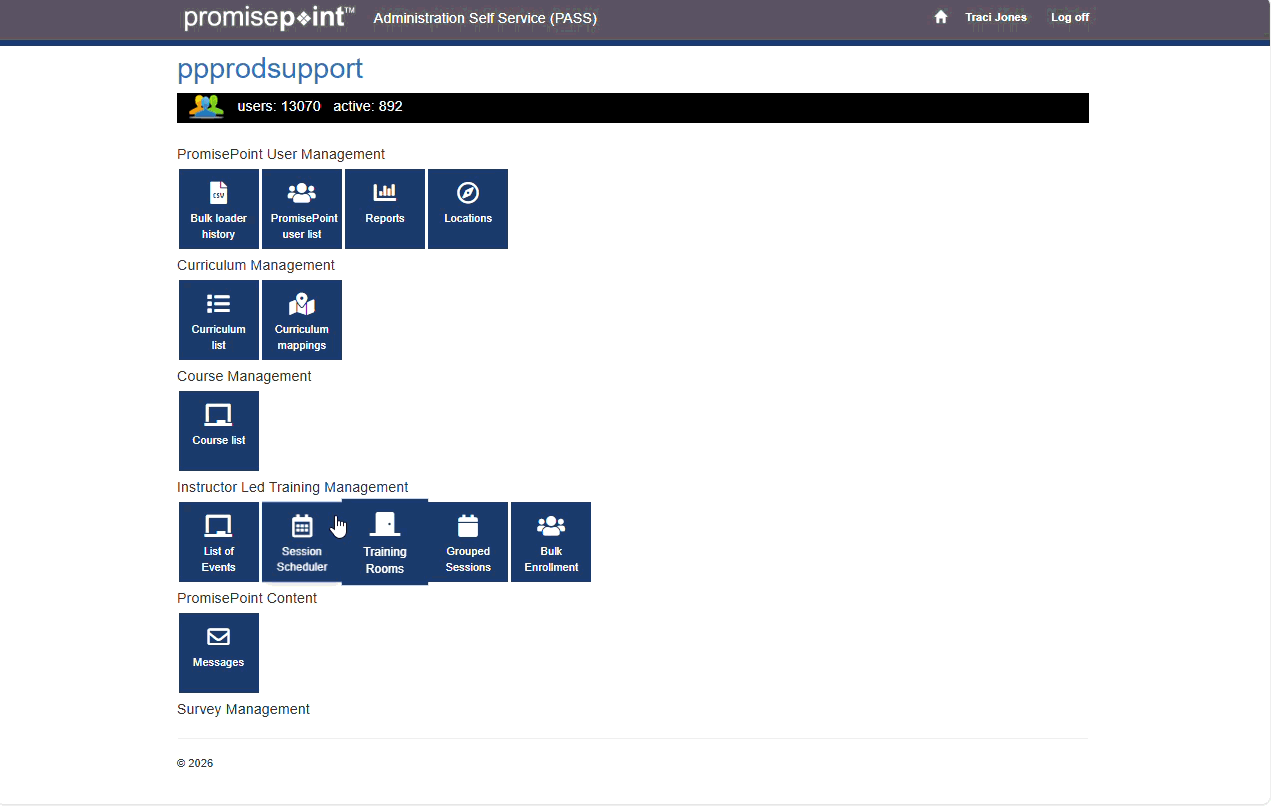Open the Bulk Enrollment tile

point(551,542)
